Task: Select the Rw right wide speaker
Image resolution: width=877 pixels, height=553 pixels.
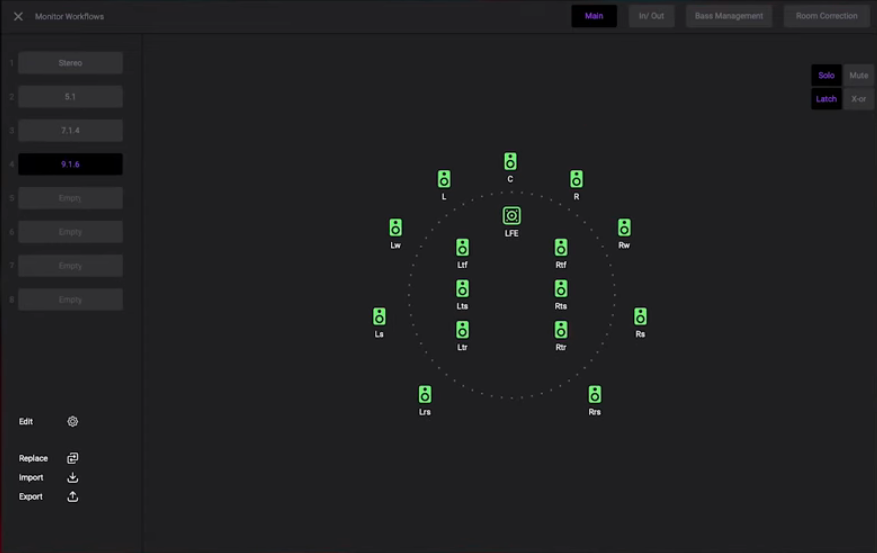Action: pyautogui.click(x=624, y=228)
